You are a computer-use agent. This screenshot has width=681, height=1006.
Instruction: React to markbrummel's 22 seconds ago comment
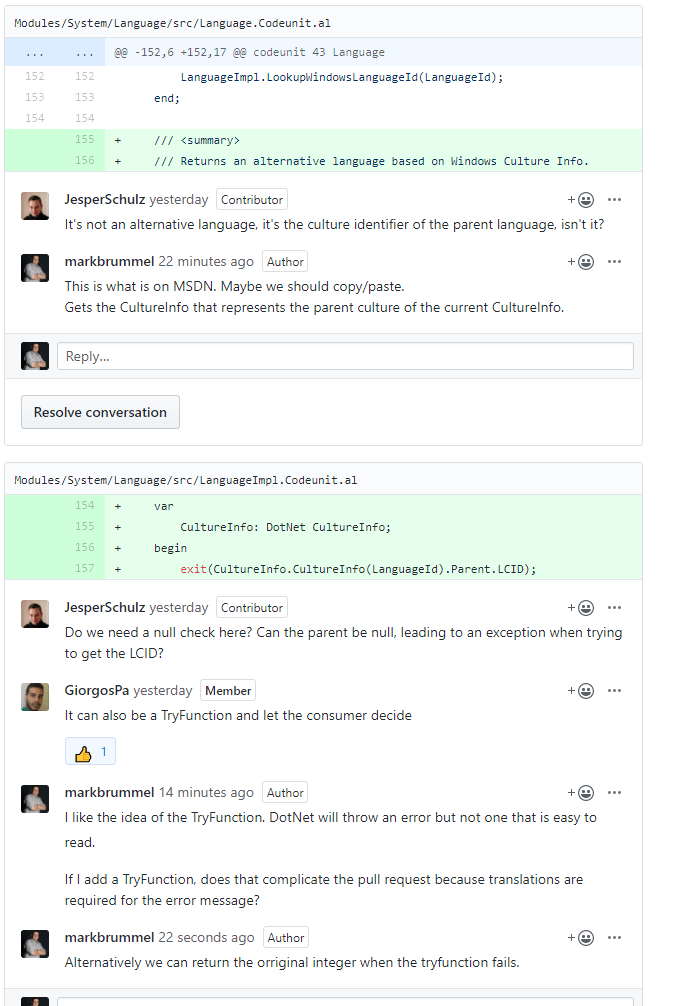coord(581,938)
